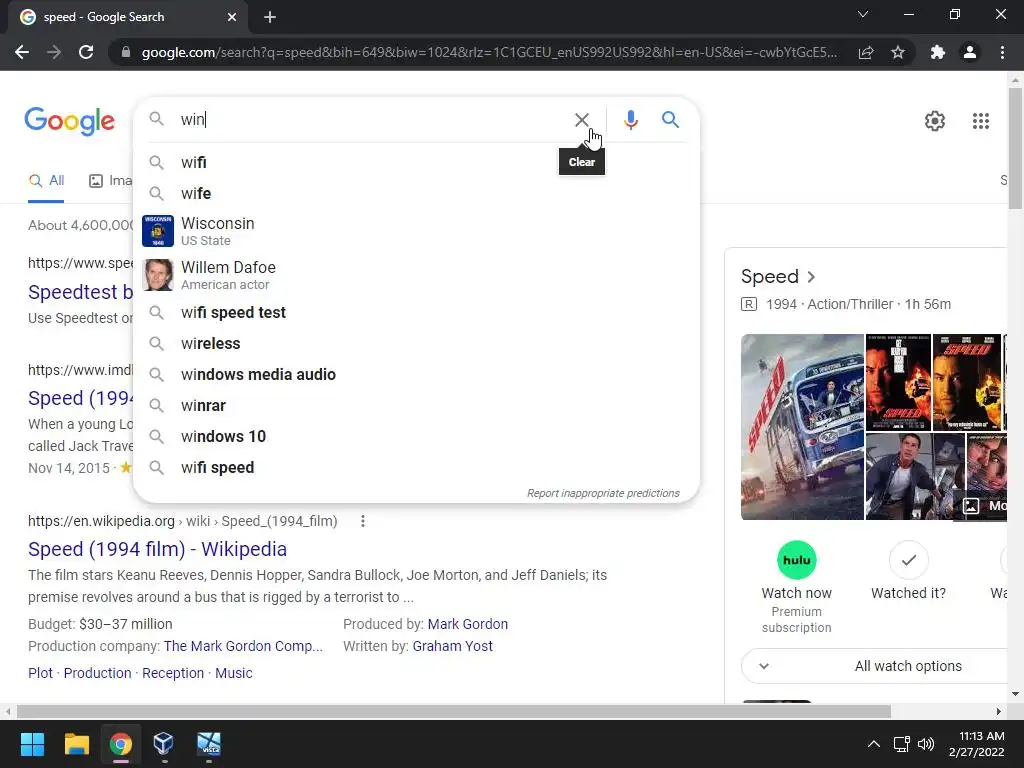
Task: Open a new browser tab
Action: [x=270, y=17]
